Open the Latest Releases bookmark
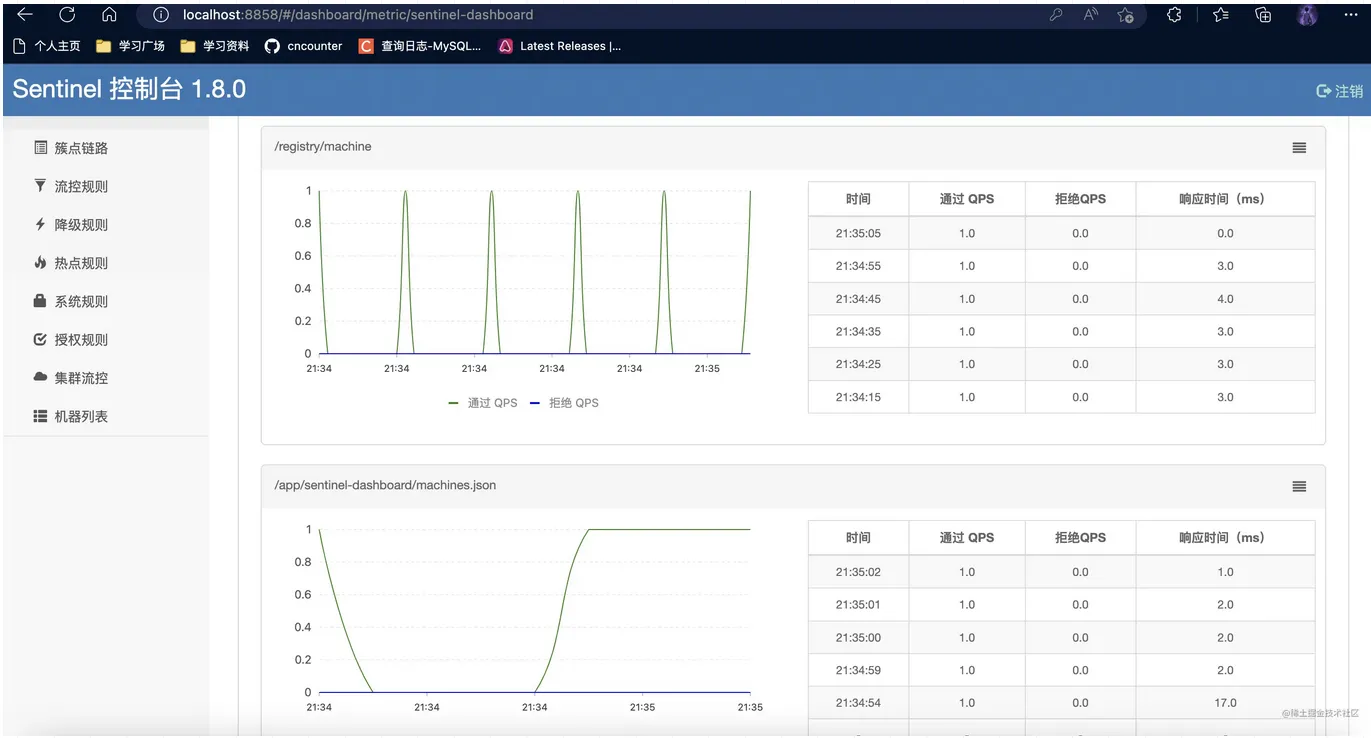 (x=560, y=46)
